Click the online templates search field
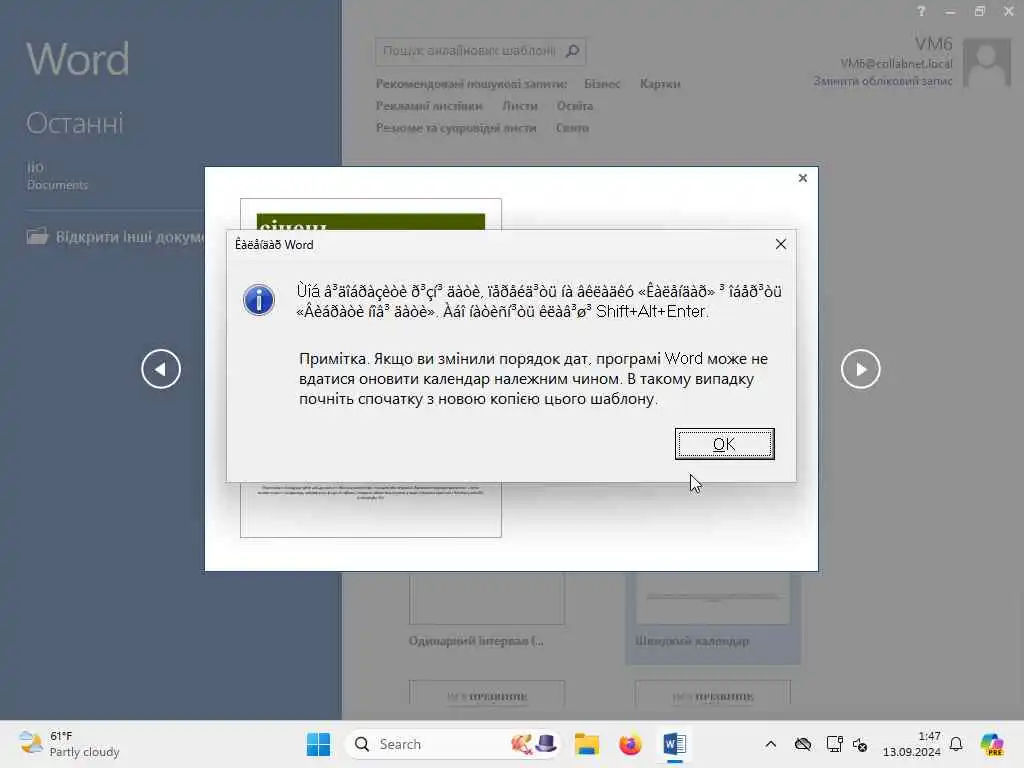1024x768 pixels. 468,51
